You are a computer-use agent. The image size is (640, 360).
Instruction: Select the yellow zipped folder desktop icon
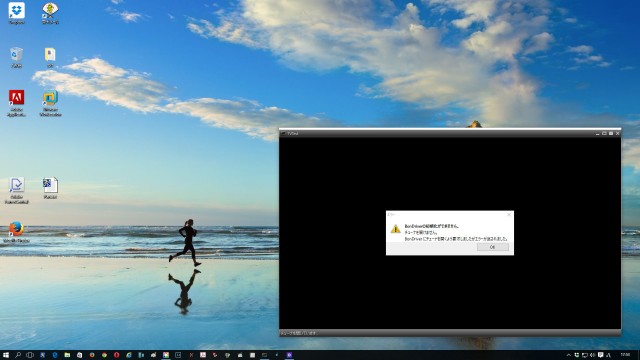tap(50, 57)
